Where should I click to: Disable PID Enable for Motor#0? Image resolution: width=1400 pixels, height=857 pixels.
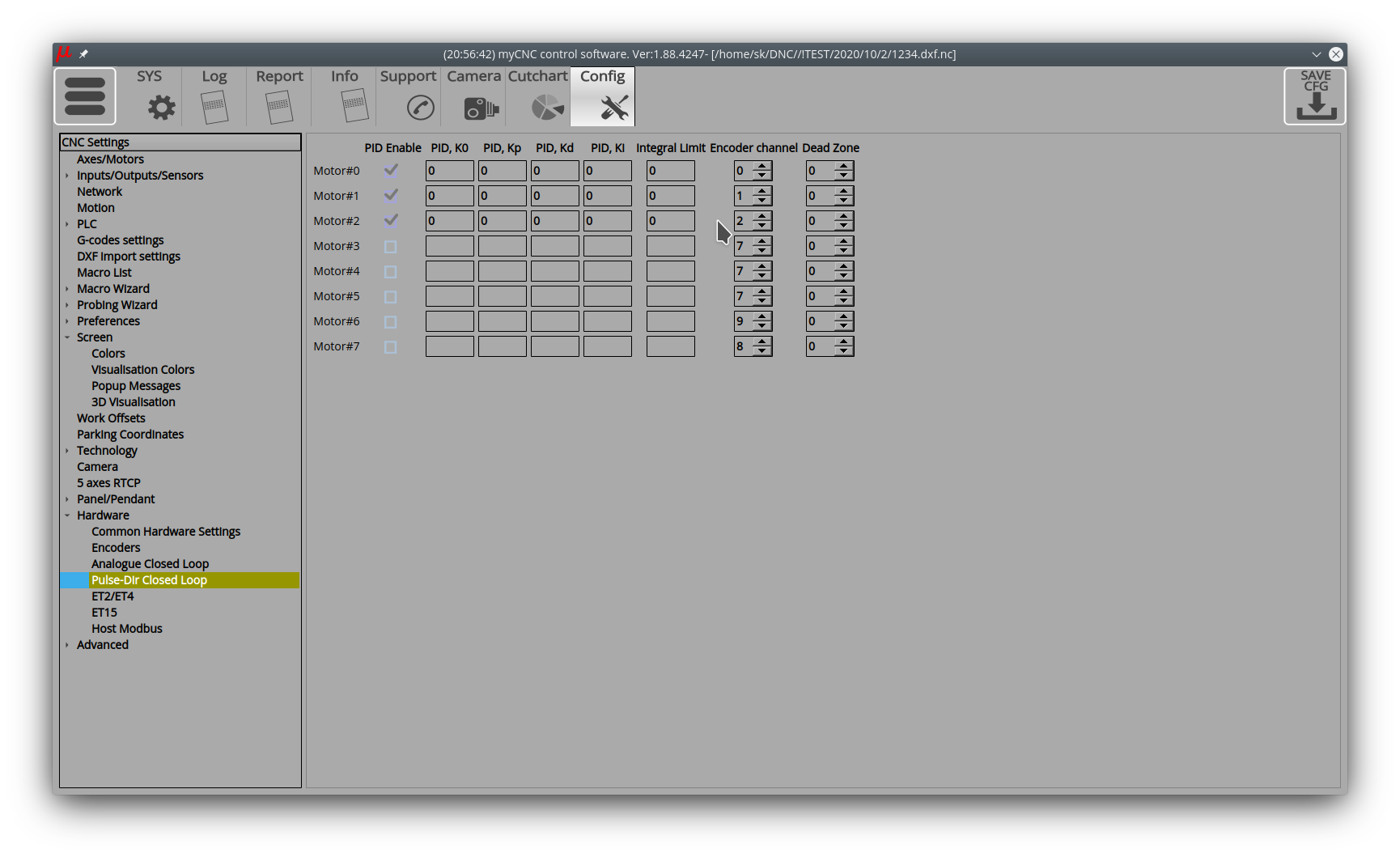pos(391,171)
